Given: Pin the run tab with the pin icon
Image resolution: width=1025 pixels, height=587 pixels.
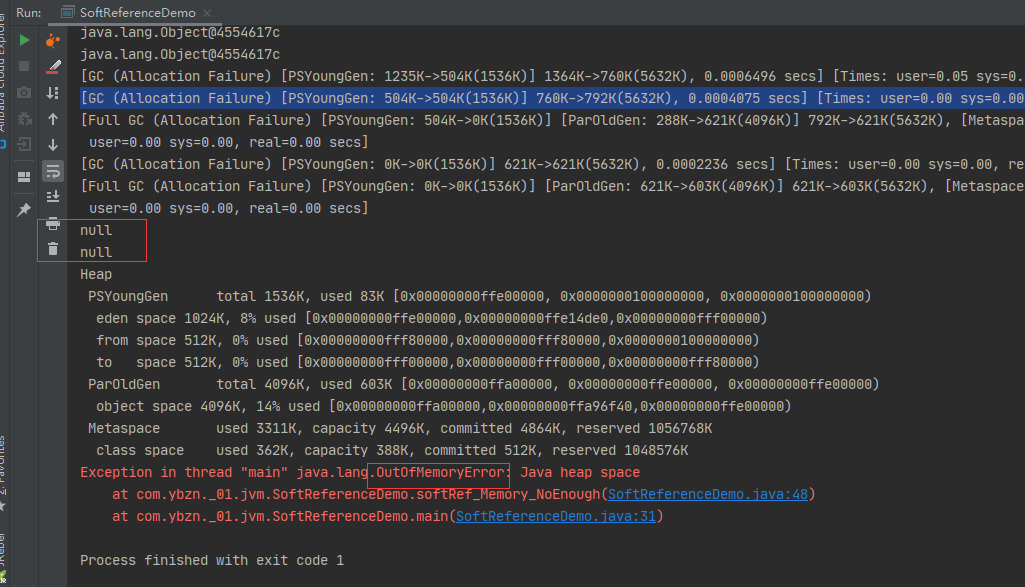Looking at the screenshot, I should click(24, 209).
